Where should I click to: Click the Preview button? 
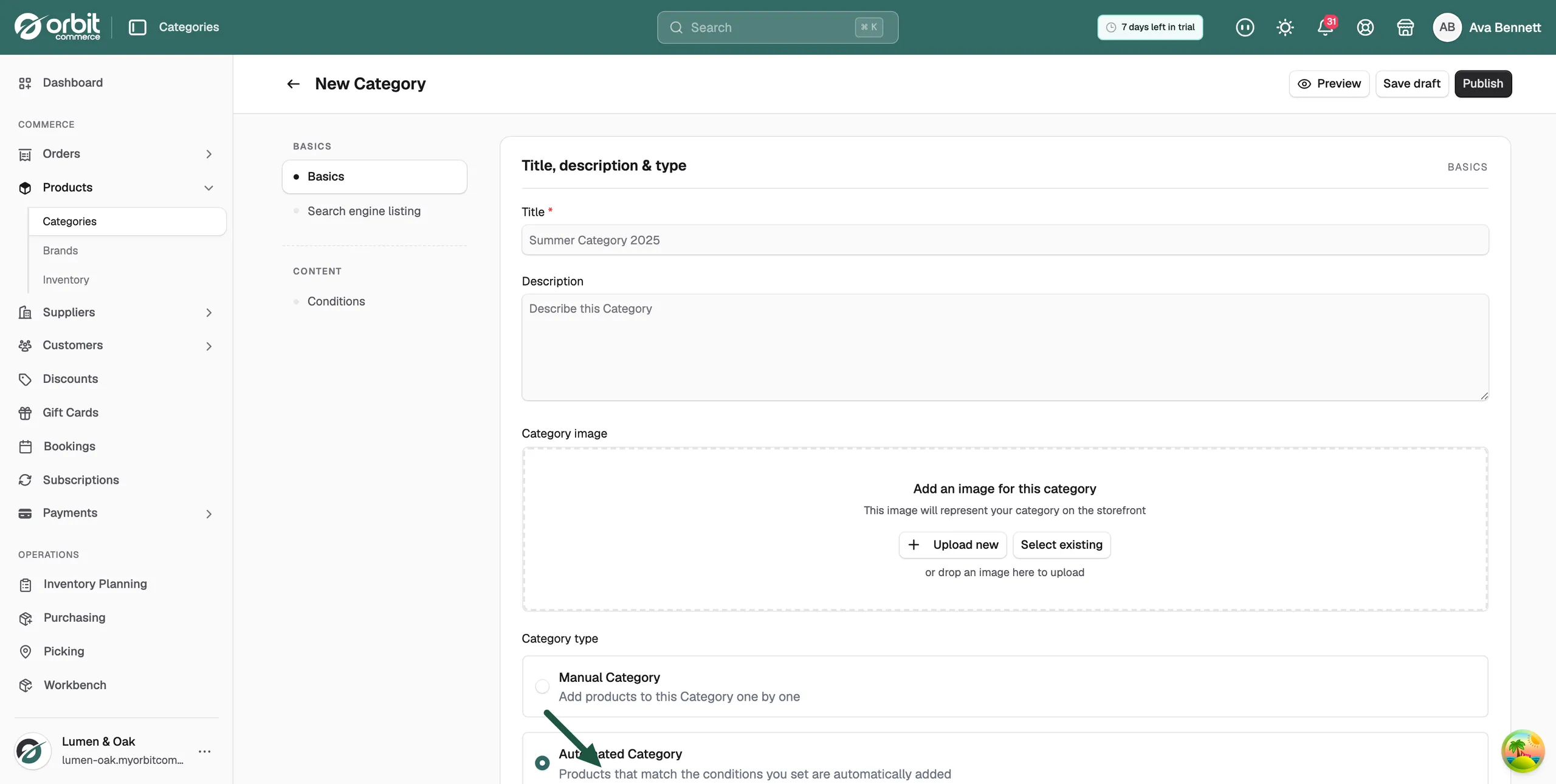(1329, 84)
